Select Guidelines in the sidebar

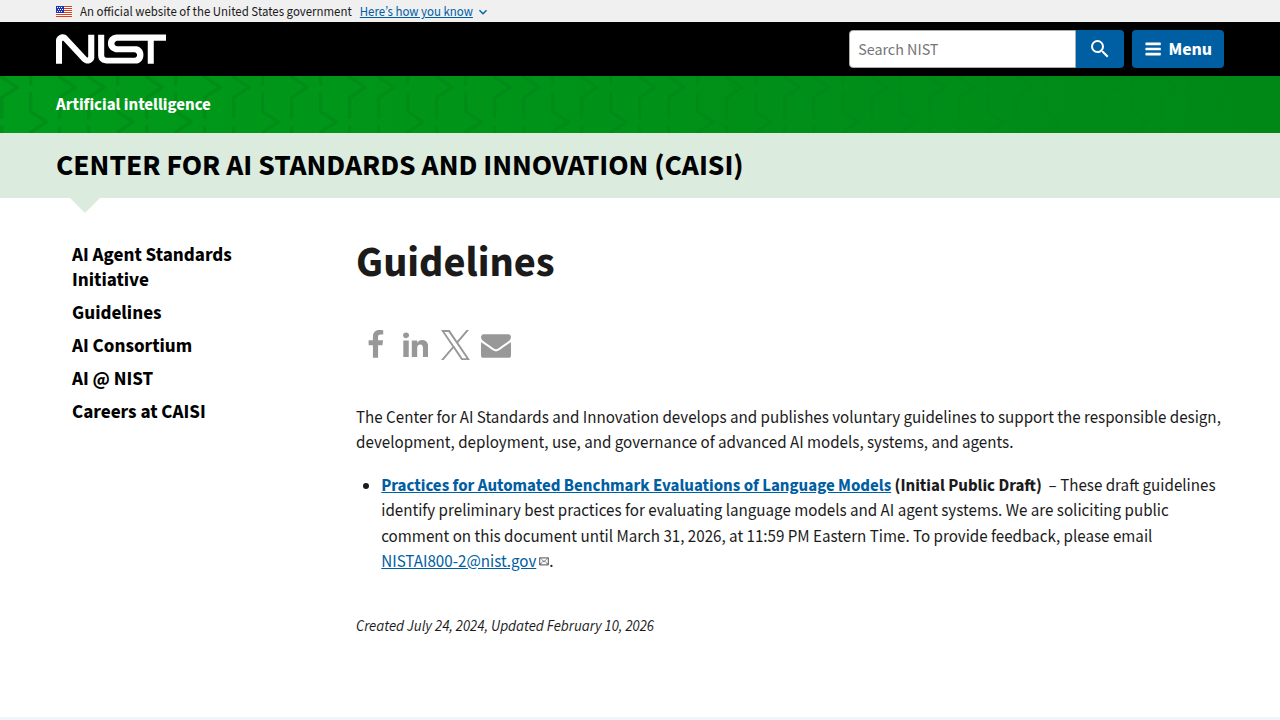click(116, 313)
